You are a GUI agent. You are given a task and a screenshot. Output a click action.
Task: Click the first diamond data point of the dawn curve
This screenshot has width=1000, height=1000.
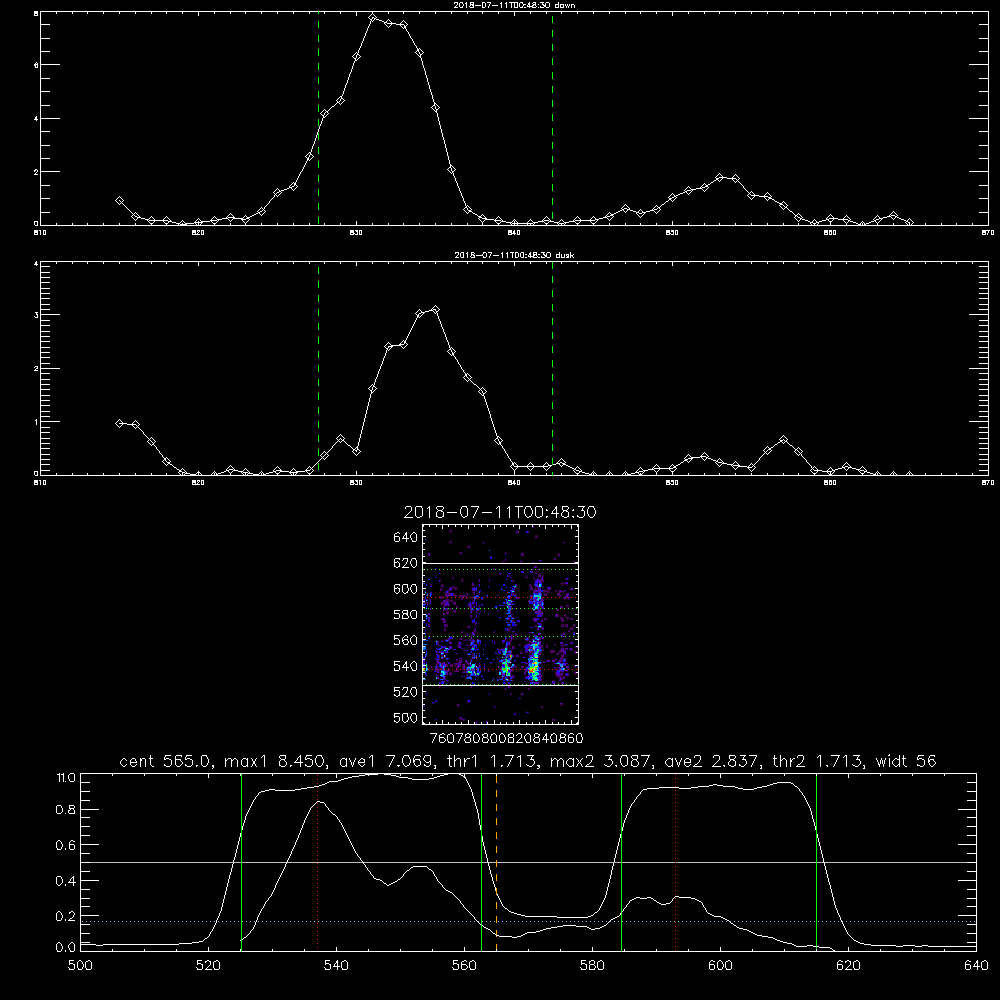coord(119,200)
